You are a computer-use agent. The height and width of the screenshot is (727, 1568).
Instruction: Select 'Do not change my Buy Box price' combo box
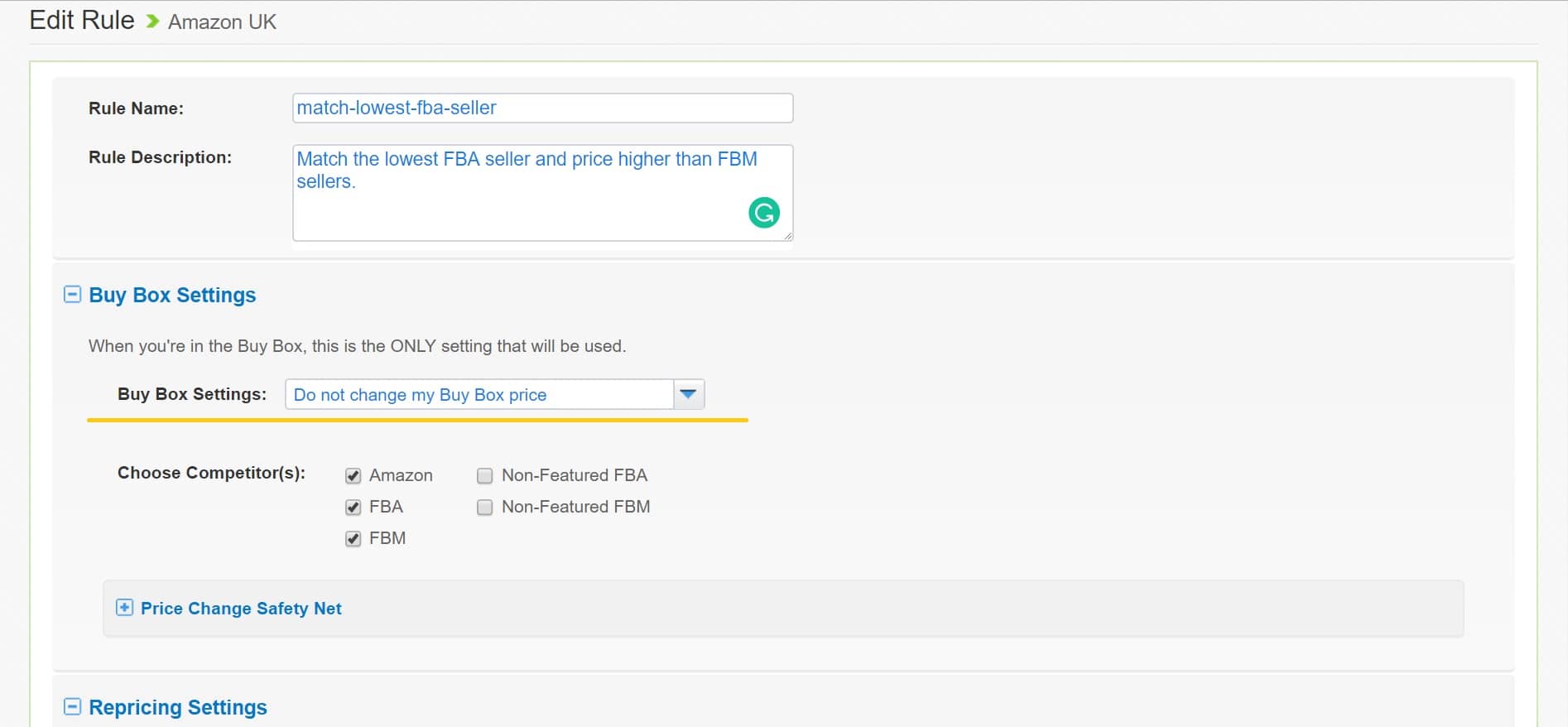coord(494,394)
